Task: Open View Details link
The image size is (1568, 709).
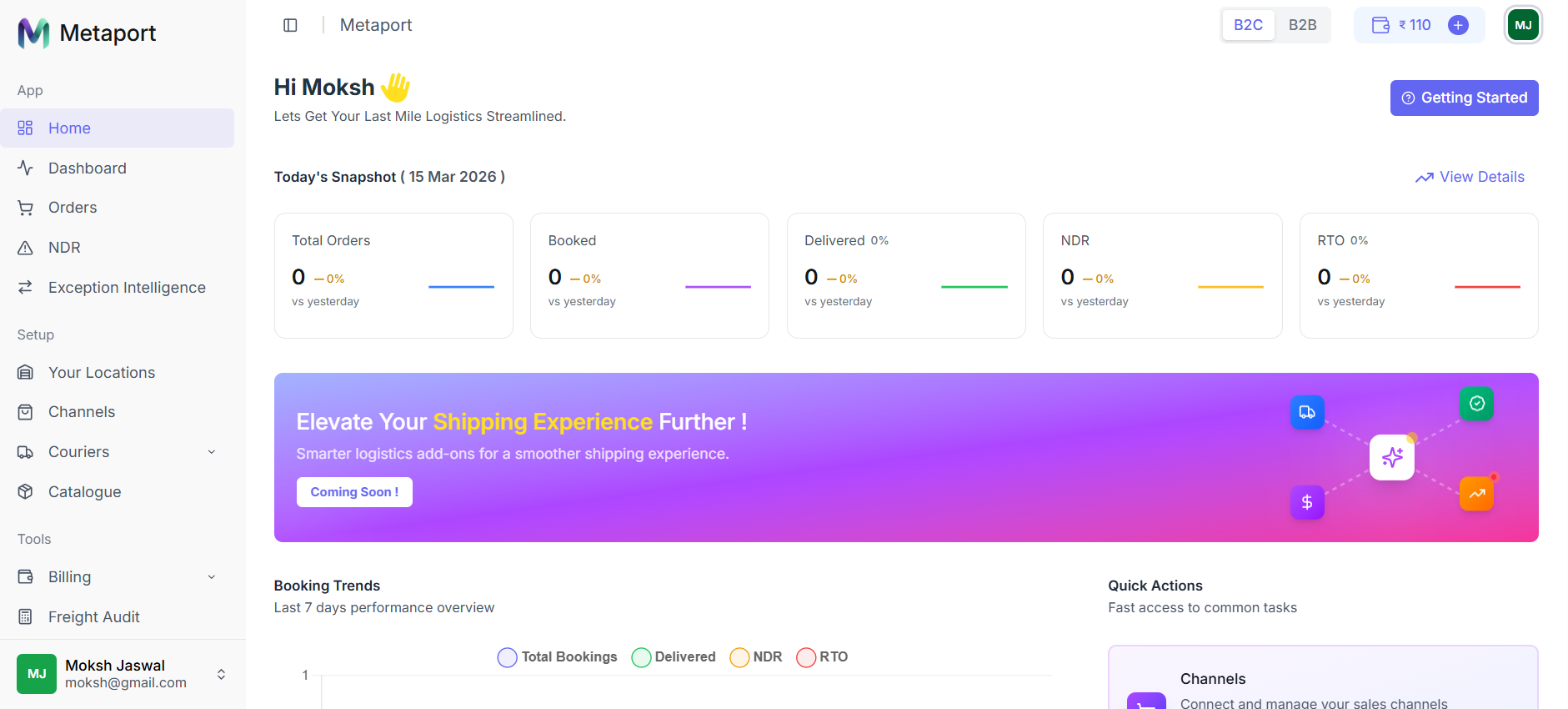Action: pyautogui.click(x=1470, y=177)
